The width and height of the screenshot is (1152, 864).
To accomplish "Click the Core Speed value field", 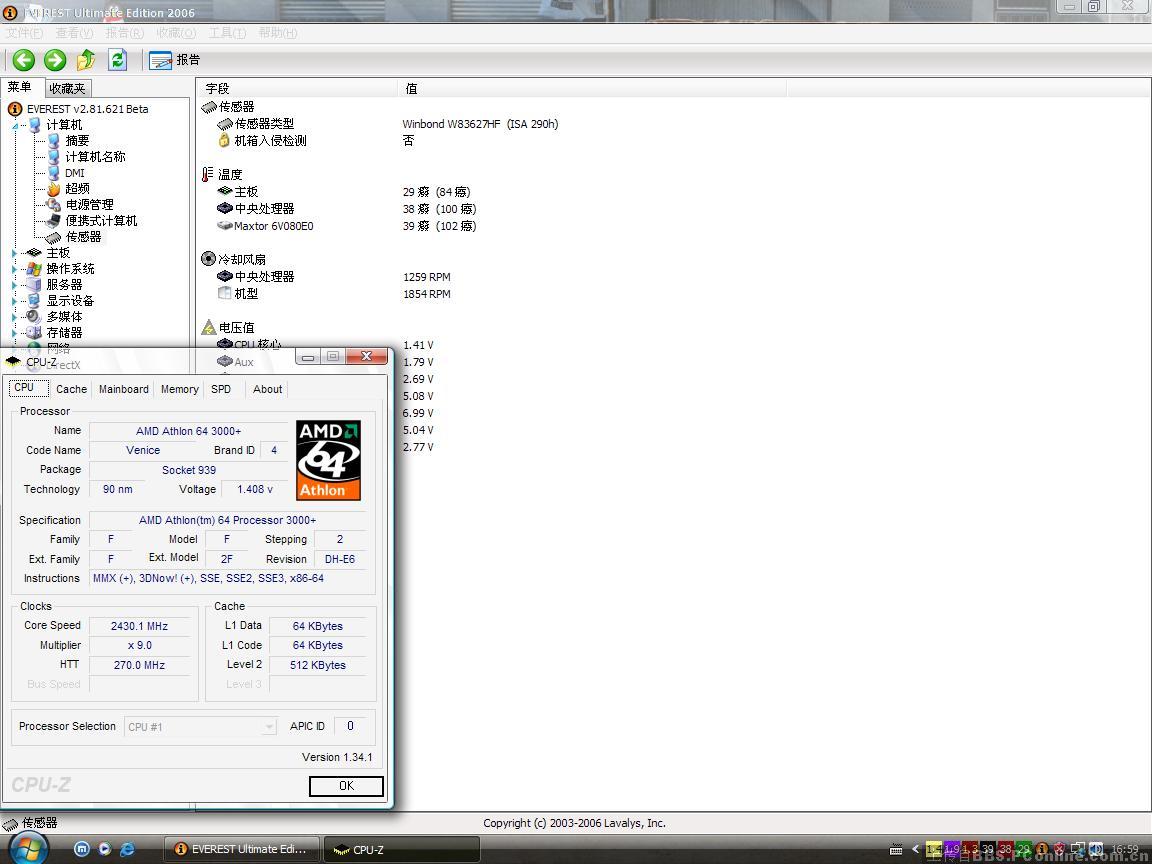I will (139, 626).
